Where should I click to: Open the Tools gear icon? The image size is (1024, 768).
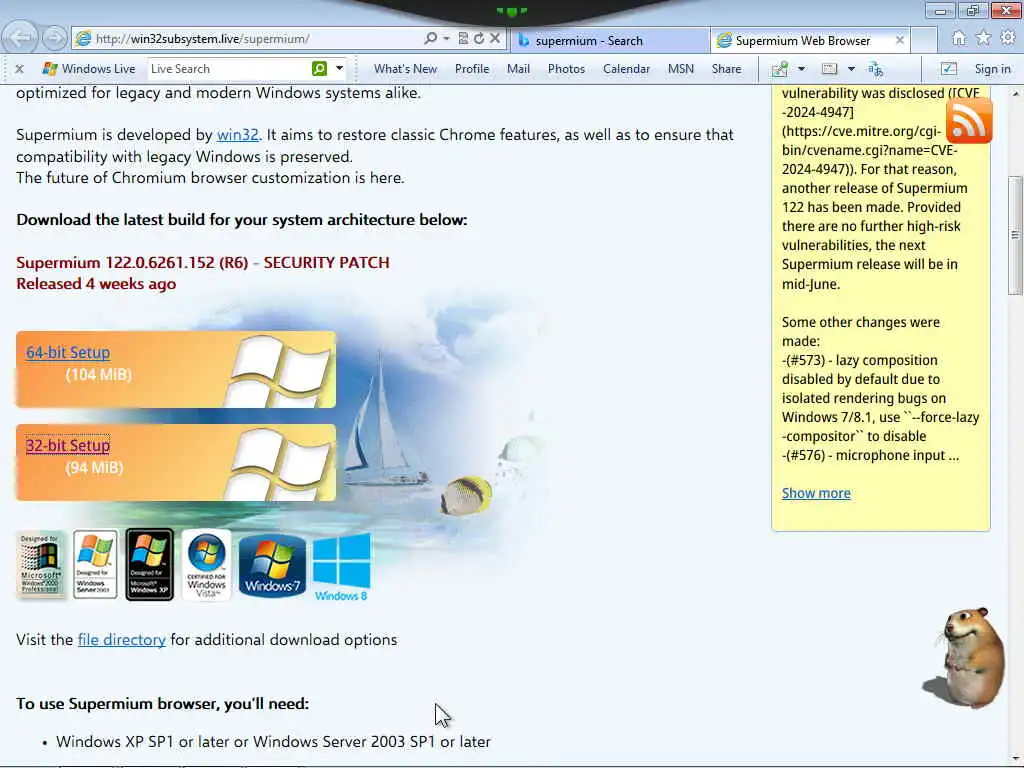pos(1008,39)
